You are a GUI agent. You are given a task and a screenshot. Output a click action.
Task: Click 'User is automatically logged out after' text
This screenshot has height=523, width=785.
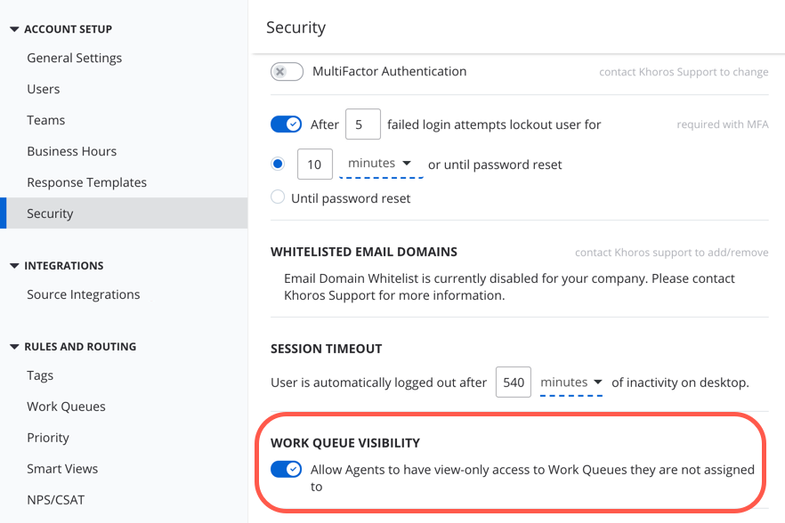(378, 383)
